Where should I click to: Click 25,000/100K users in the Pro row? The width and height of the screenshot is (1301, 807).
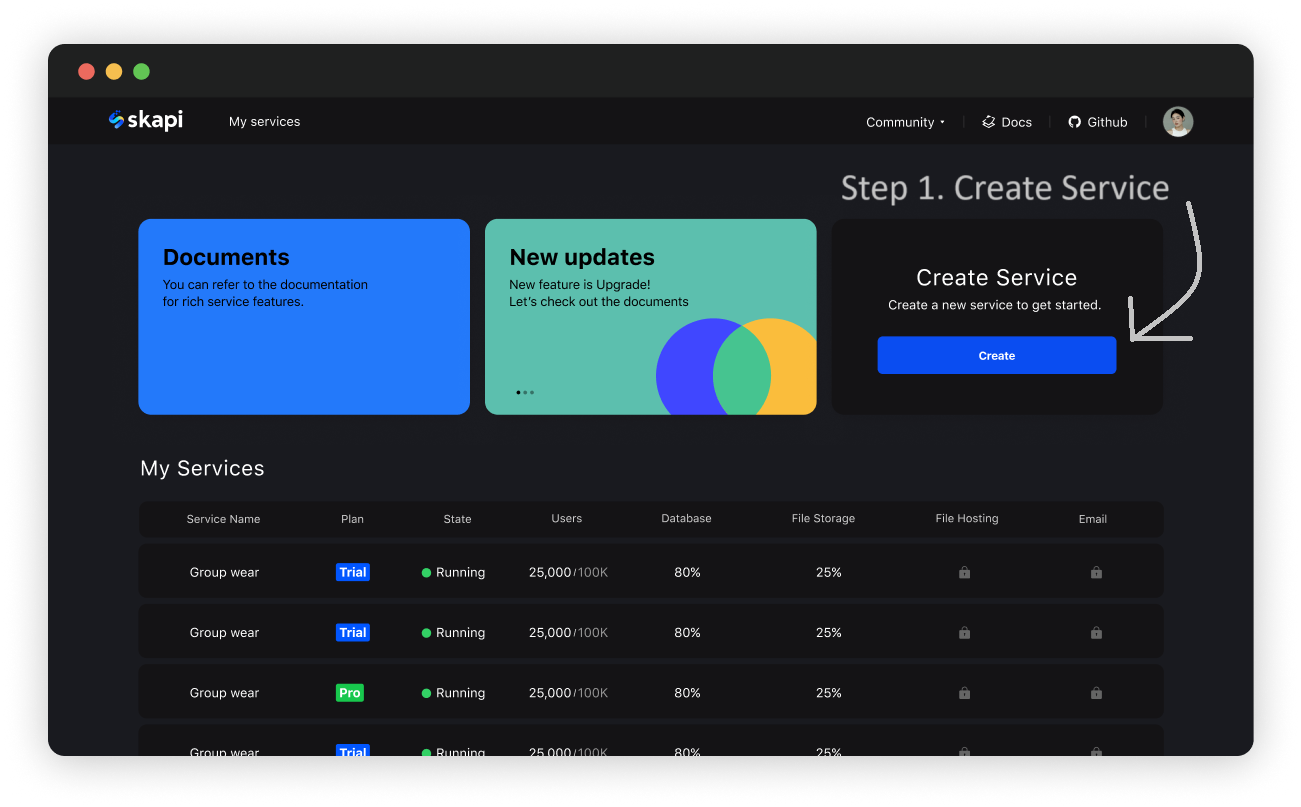coord(568,693)
